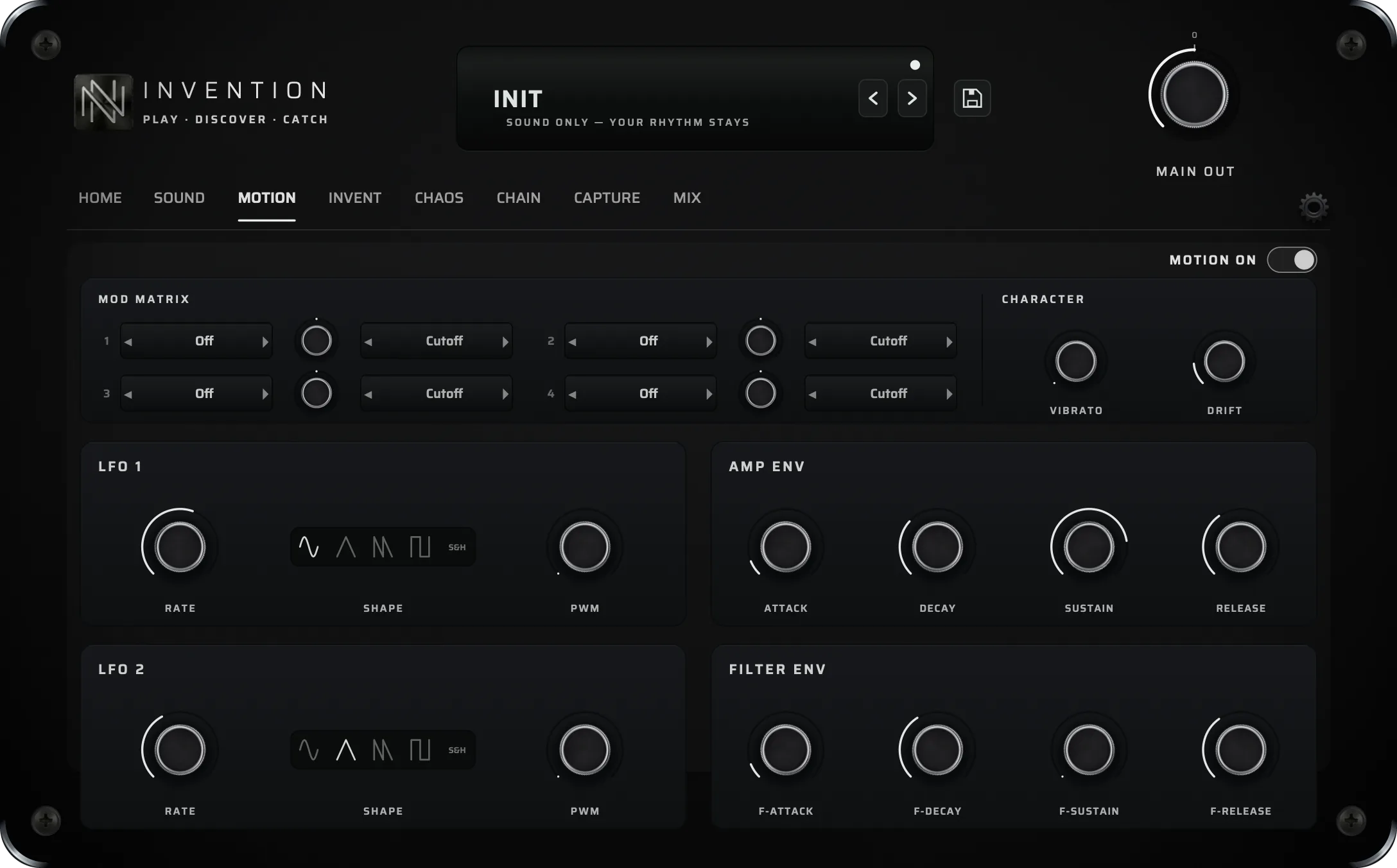The height and width of the screenshot is (868, 1397).
Task: Open the INVENT tab
Action: (355, 198)
